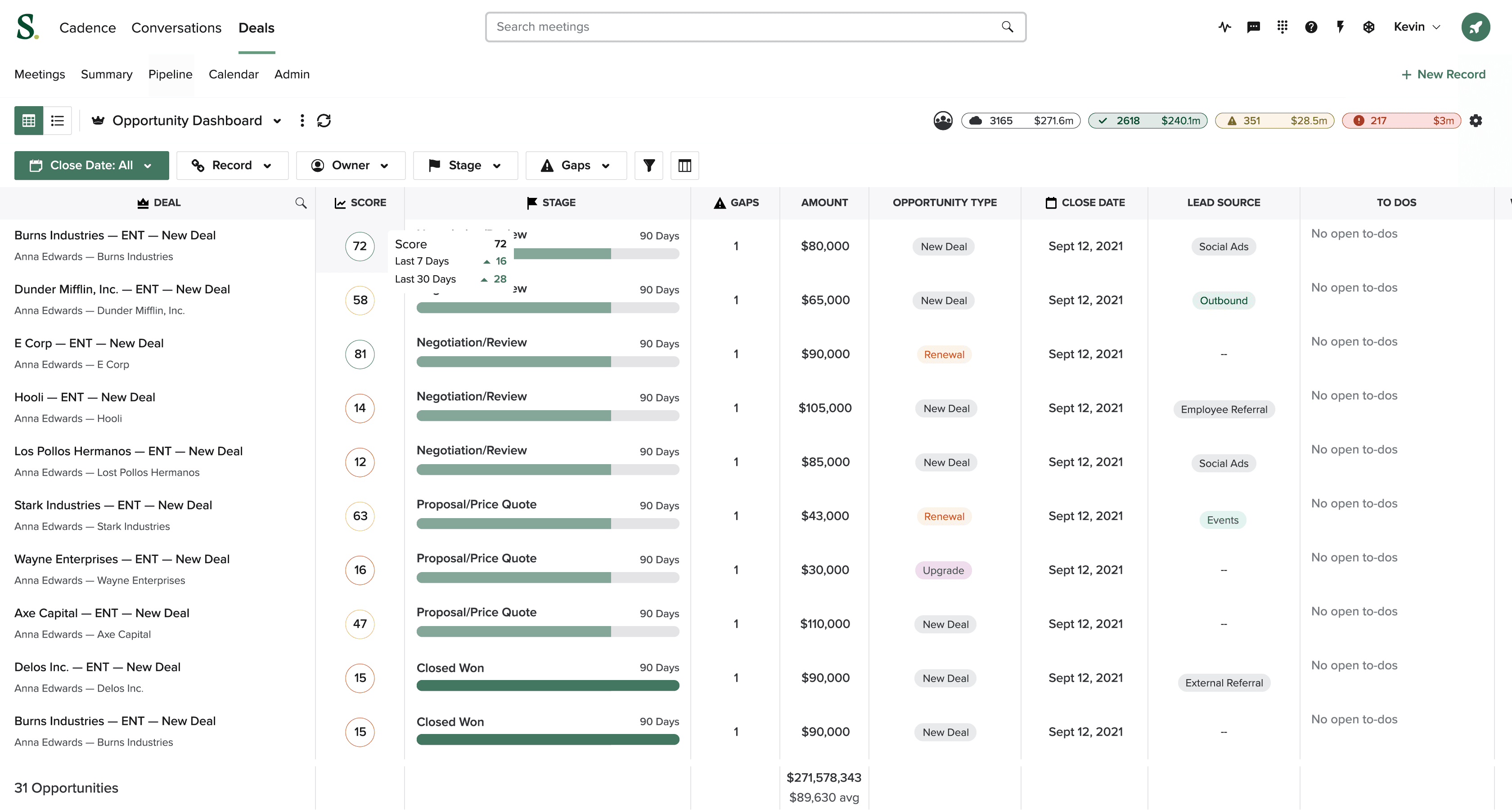Click the search meetings input field
The width and height of the screenshot is (1512, 810).
[756, 26]
